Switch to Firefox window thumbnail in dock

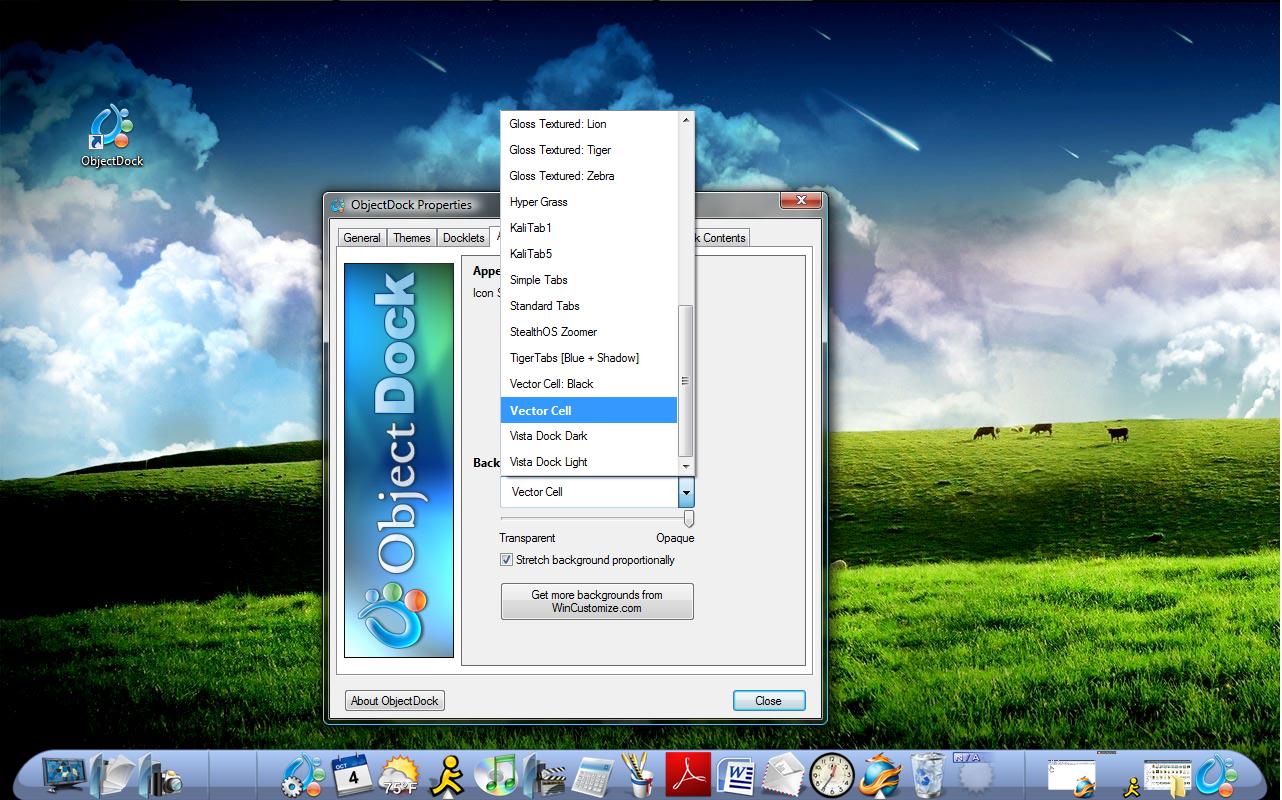click(x=1072, y=777)
